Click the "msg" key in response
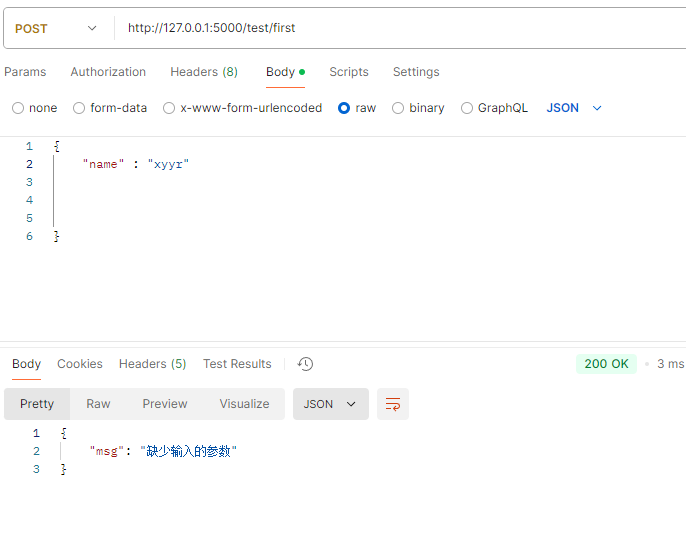 [107, 451]
